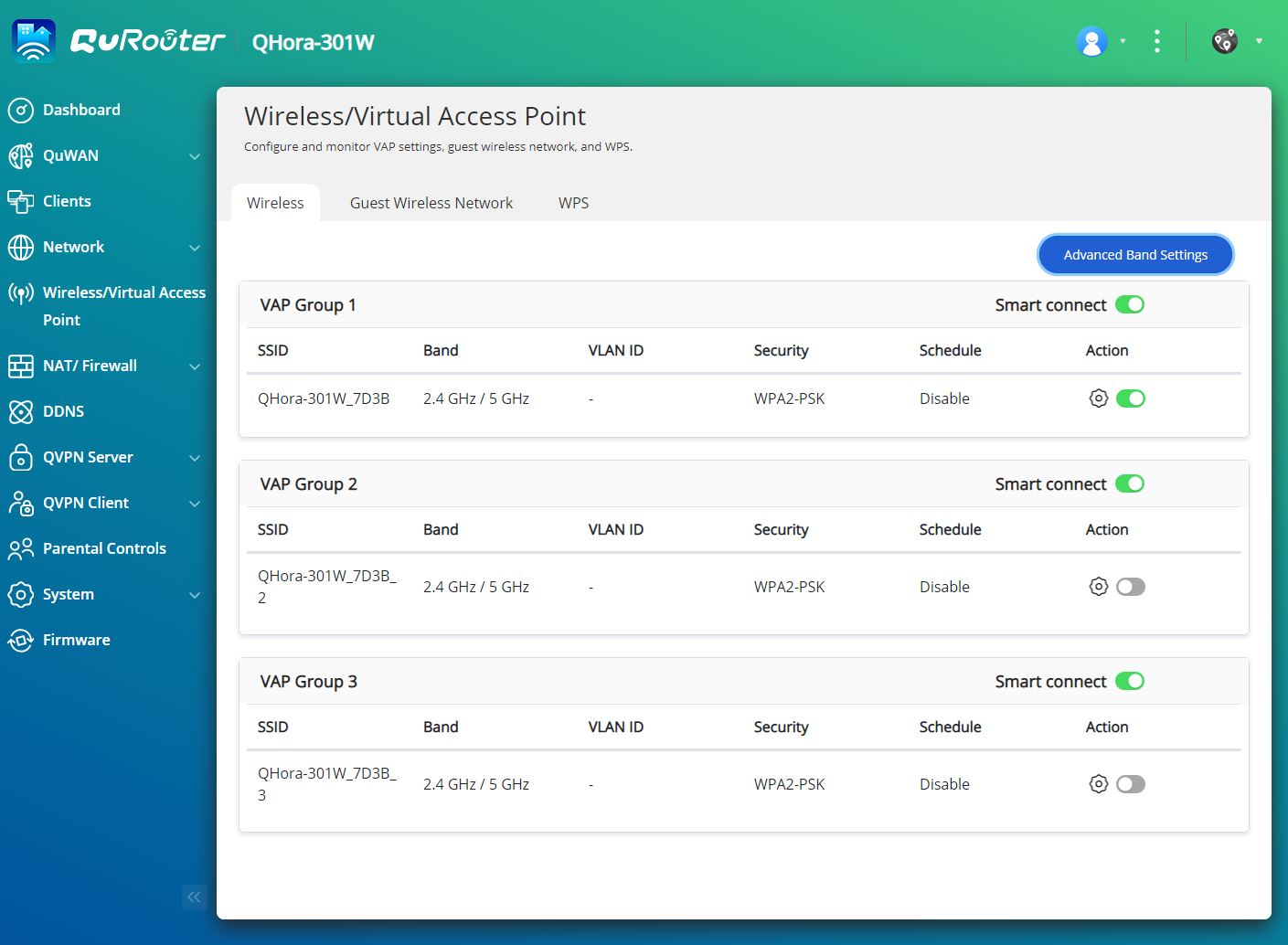Click the QuWAN orchestrator globe icon
This screenshot has height=945, width=1288.
(1225, 41)
